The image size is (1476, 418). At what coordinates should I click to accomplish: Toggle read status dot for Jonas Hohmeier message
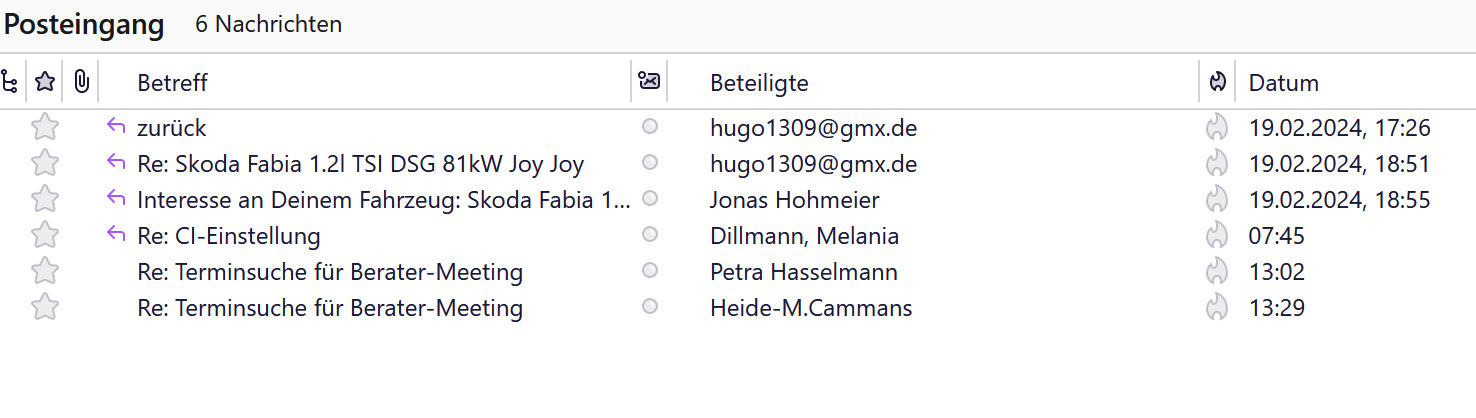pos(650,199)
